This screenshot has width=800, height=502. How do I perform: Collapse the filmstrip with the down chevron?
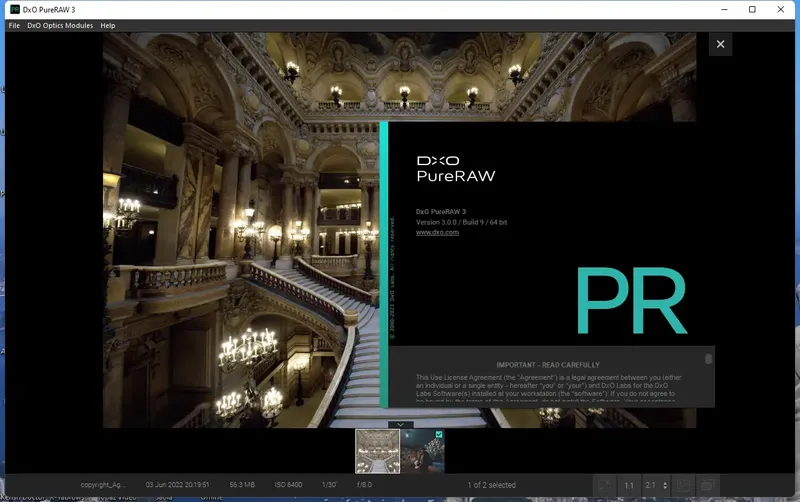click(401, 424)
